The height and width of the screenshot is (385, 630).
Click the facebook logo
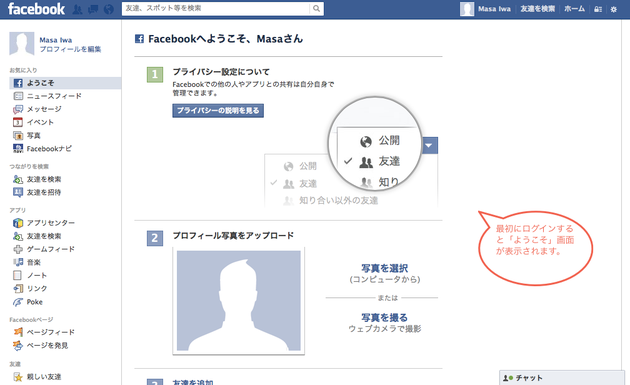pos(36,9)
